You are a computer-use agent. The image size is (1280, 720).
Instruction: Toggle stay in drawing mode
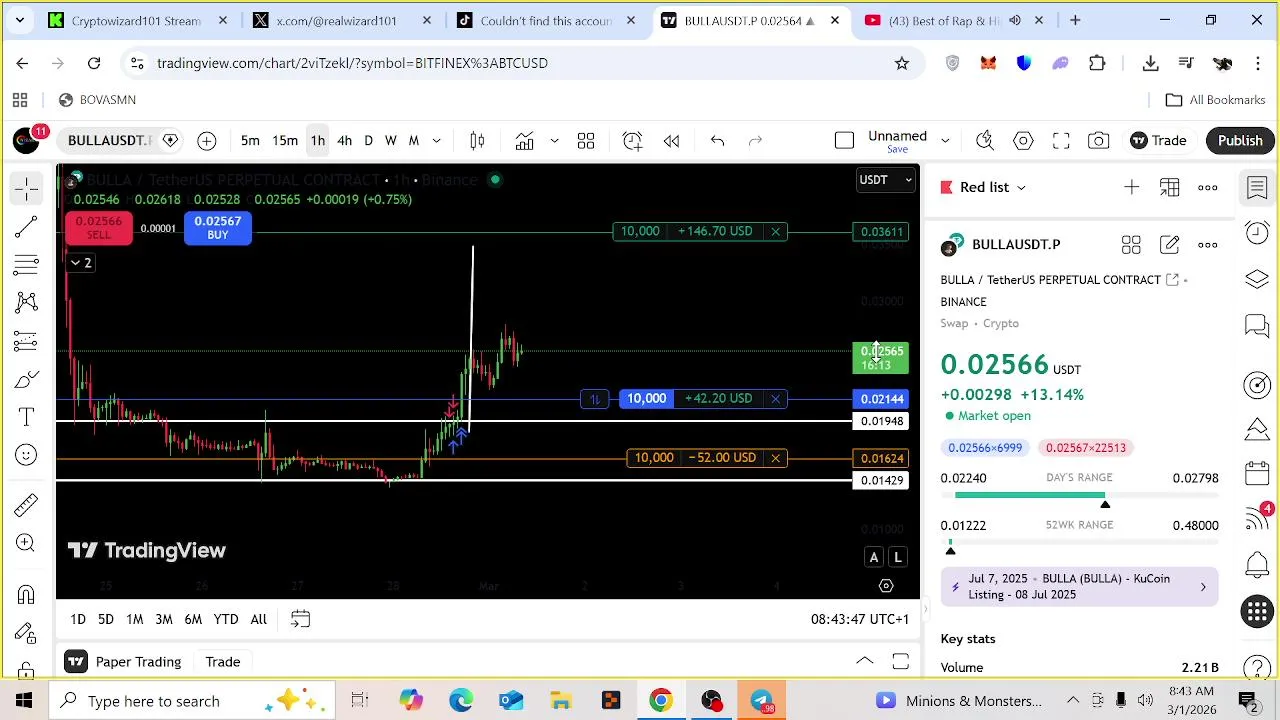point(27,633)
